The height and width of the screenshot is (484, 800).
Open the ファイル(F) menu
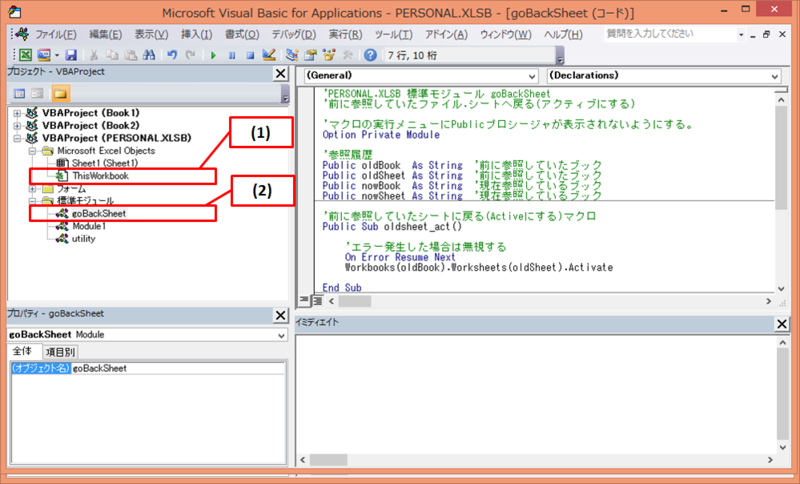pyautogui.click(x=56, y=35)
